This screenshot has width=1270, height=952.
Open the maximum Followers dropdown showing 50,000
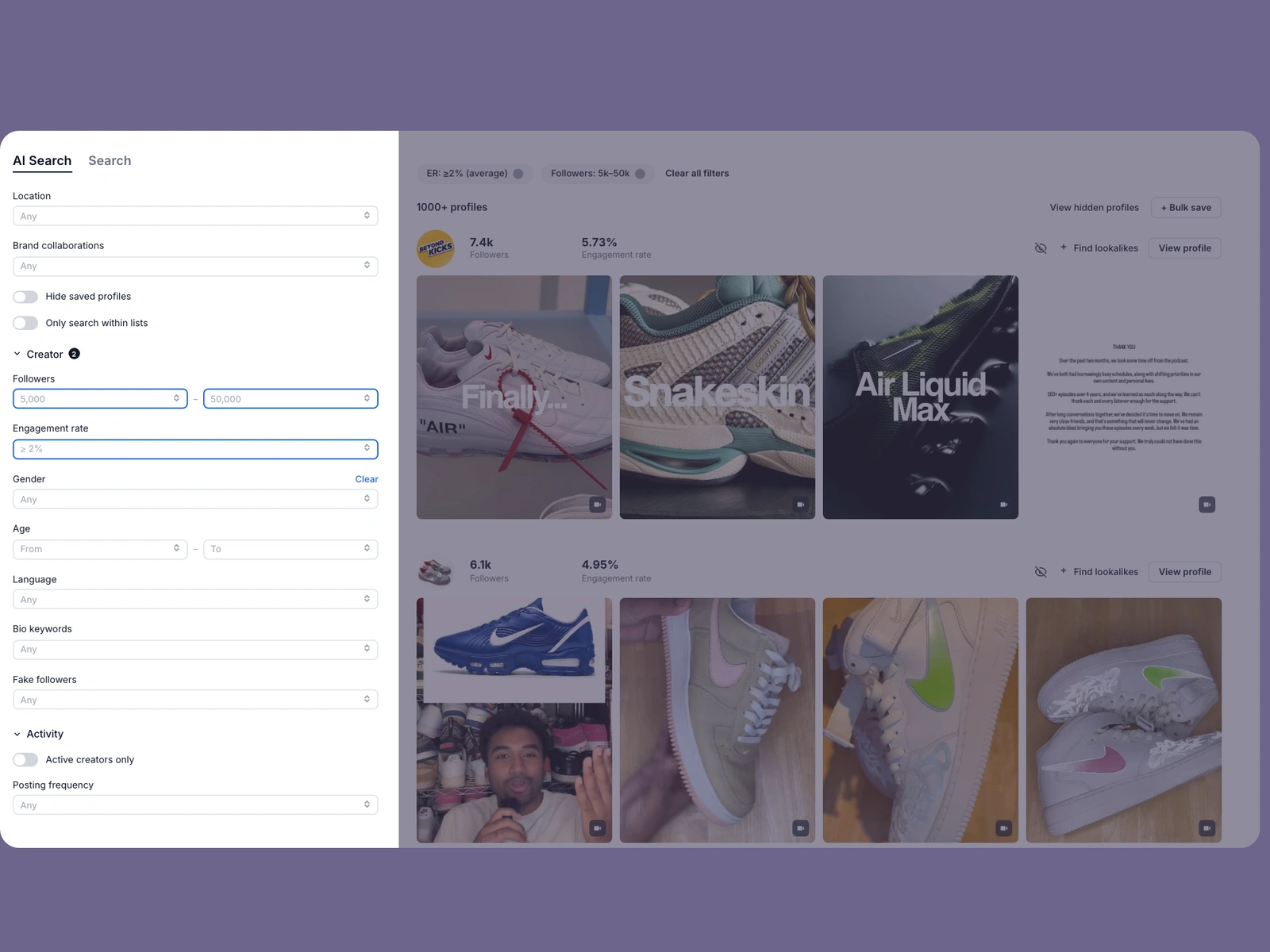pyautogui.click(x=291, y=398)
